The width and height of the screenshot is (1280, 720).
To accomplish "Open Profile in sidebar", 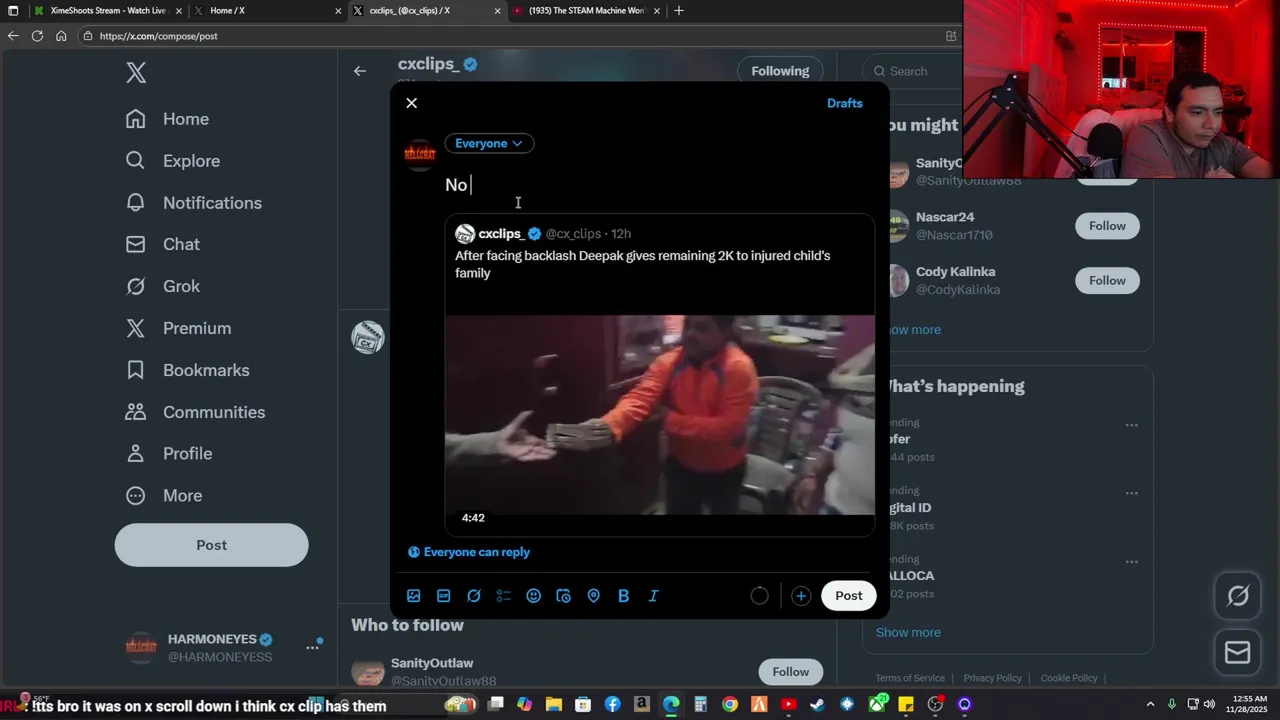I will 169,454.
